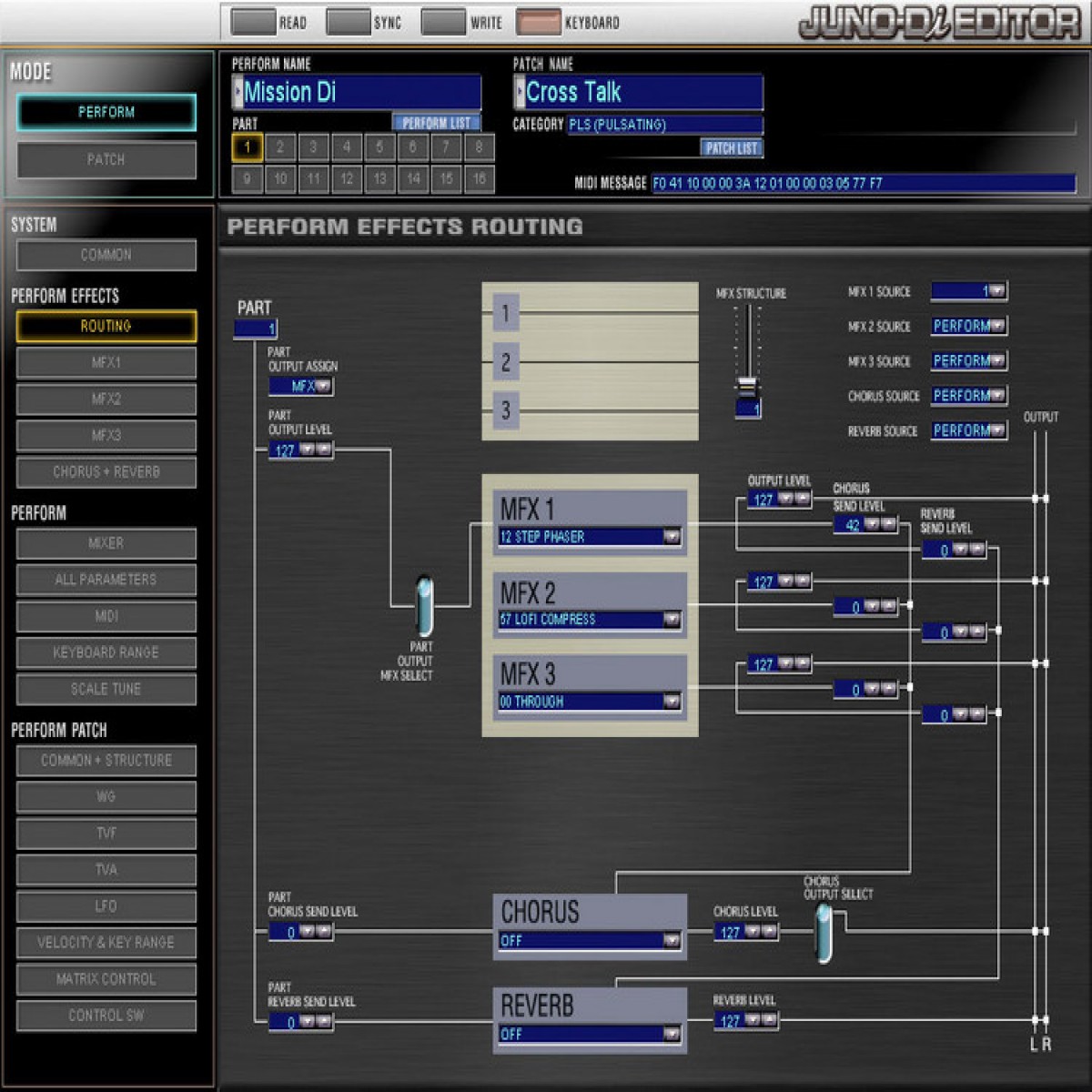Click the SYNC button icon
The height and width of the screenshot is (1092, 1092).
[x=348, y=22]
